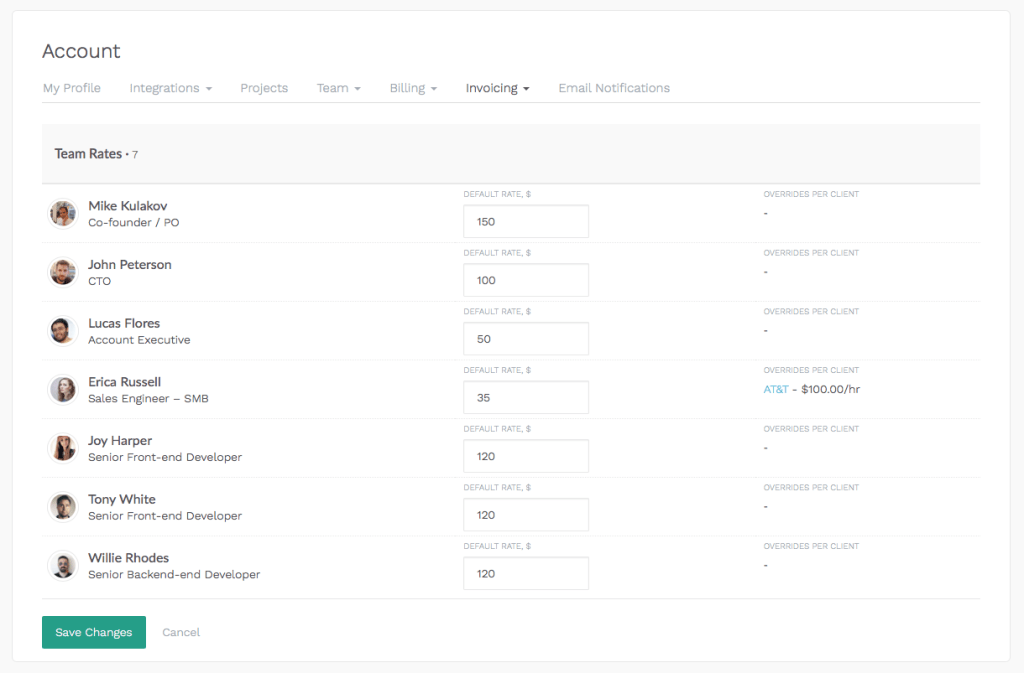
Task: Expand the Team dropdown menu
Action: (x=338, y=88)
